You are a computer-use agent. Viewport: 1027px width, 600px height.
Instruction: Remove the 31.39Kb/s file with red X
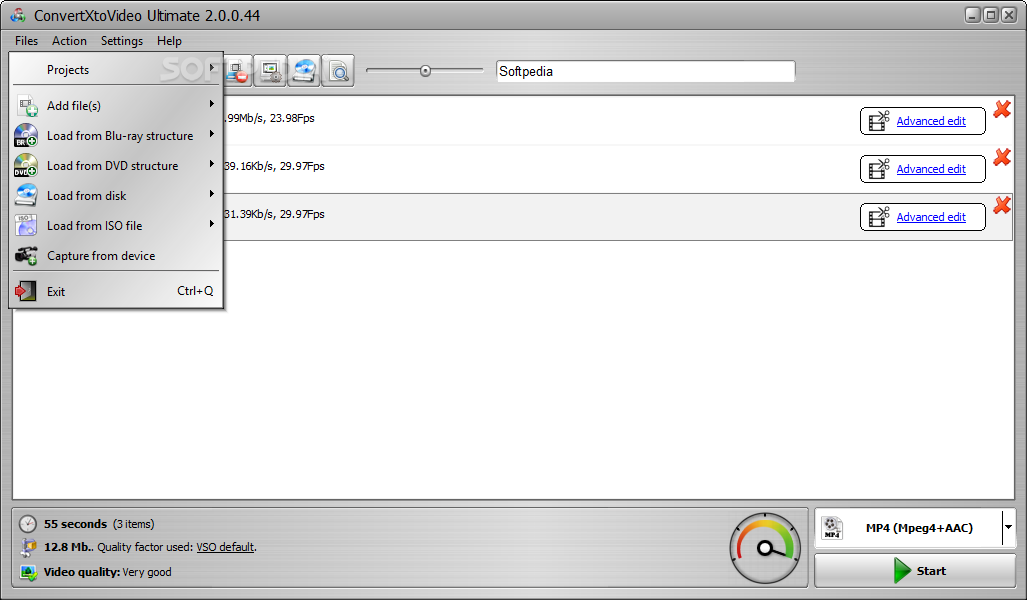point(1002,206)
